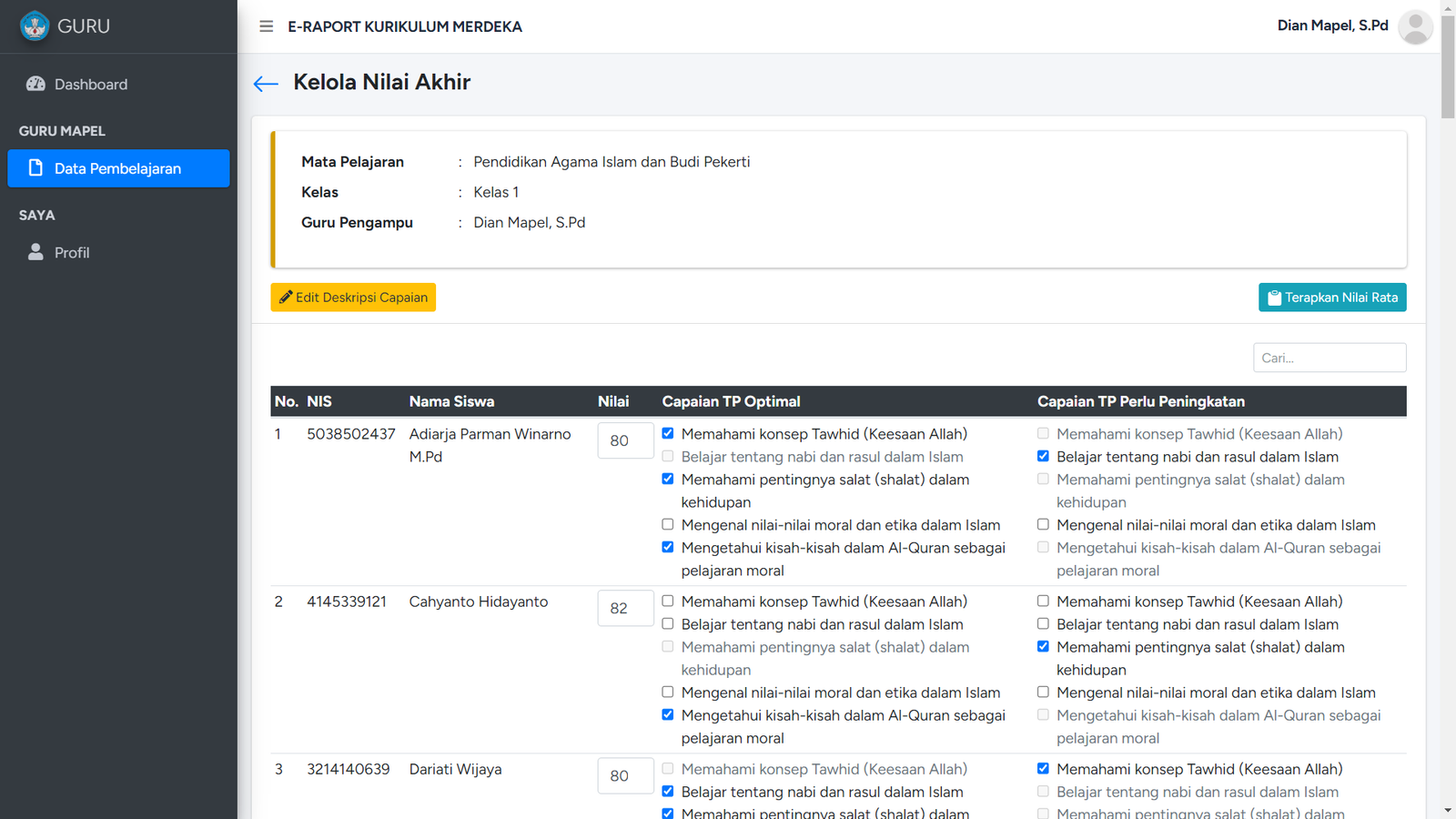1456x819 pixels.
Task: Check Cahyanto's optimal 'Belajar tentang nabi' checkbox
Action: pyautogui.click(x=668, y=623)
